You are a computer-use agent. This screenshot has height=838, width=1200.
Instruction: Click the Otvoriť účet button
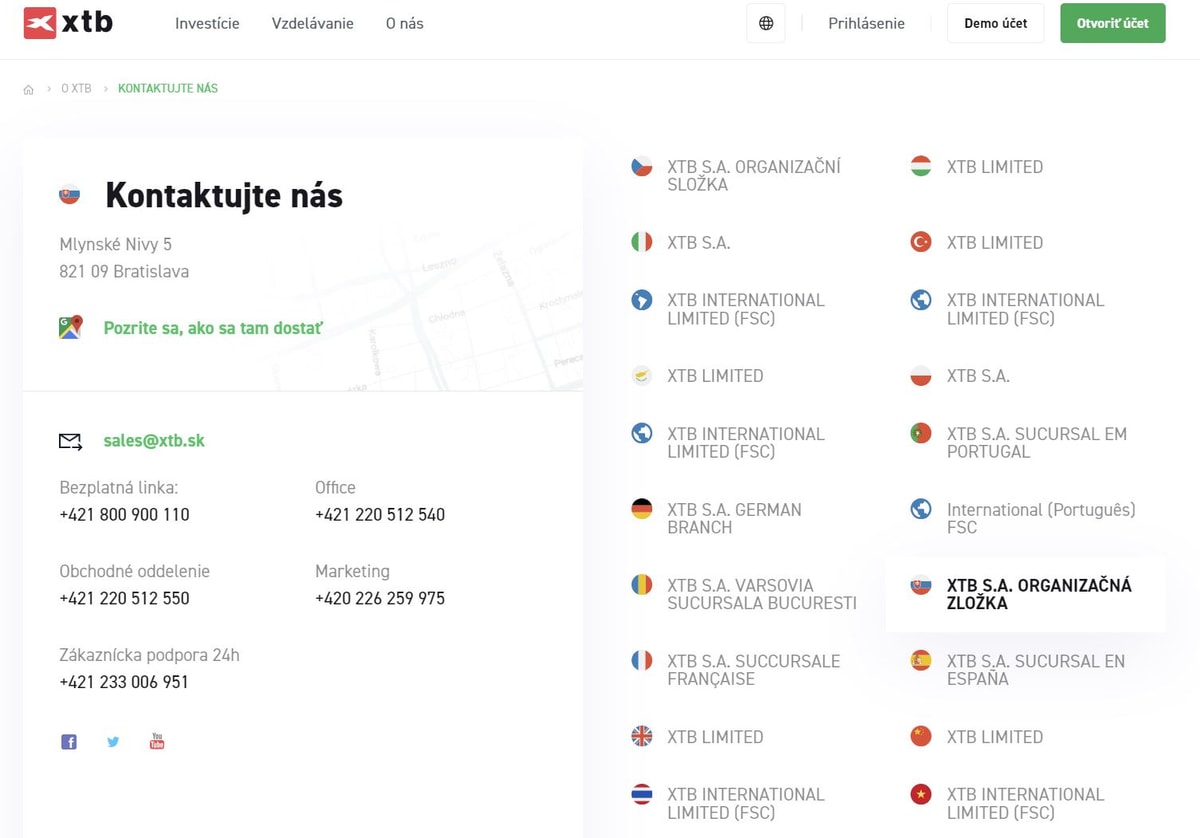click(x=1113, y=23)
